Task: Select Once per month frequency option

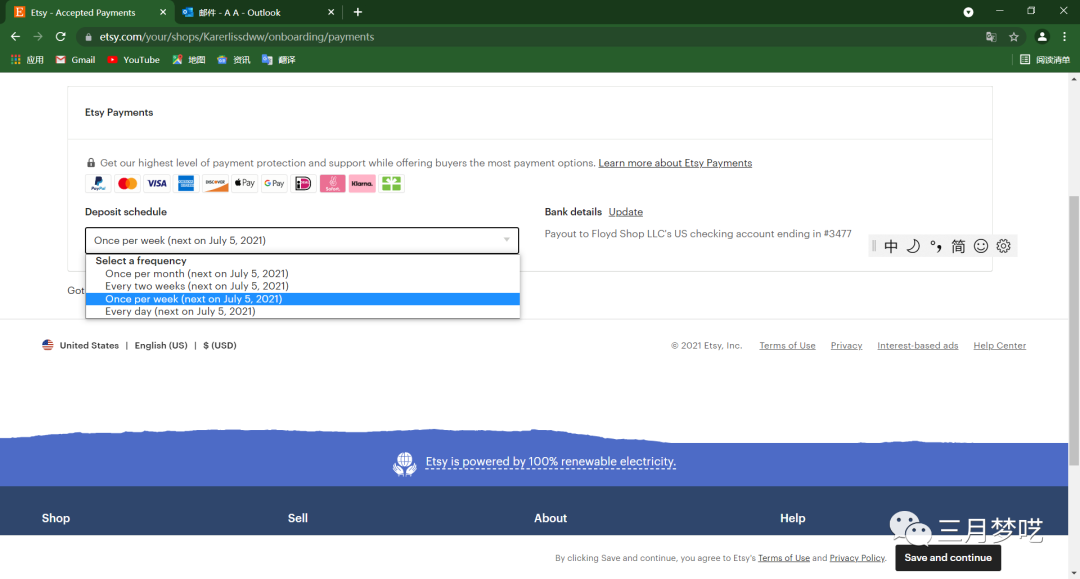Action: (196, 274)
